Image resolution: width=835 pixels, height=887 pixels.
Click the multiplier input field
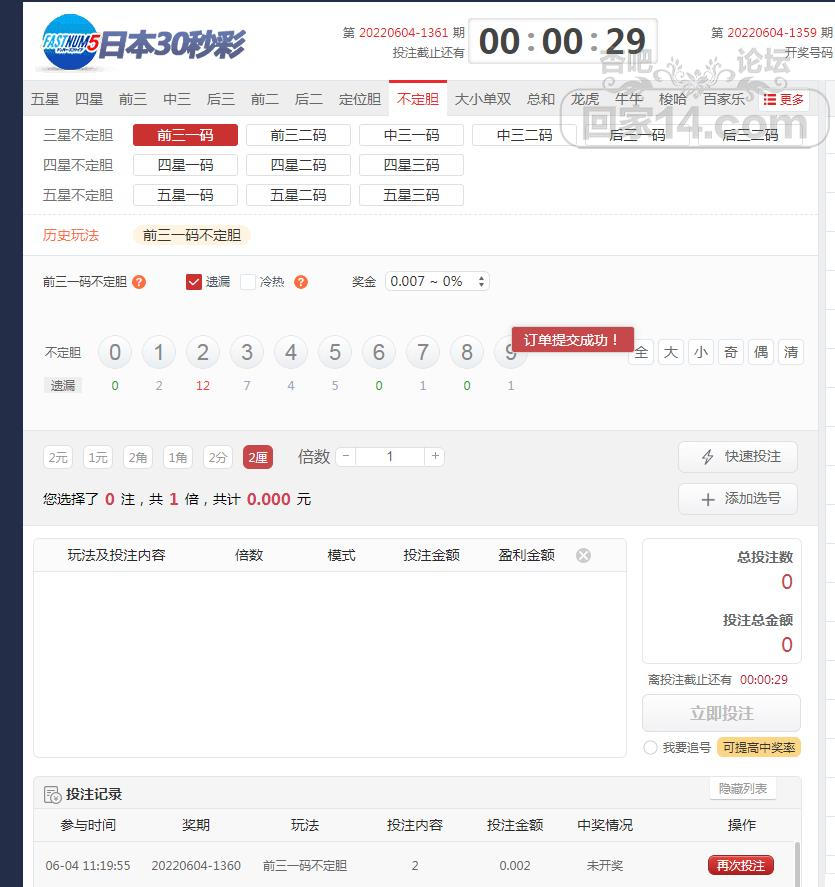click(390, 456)
